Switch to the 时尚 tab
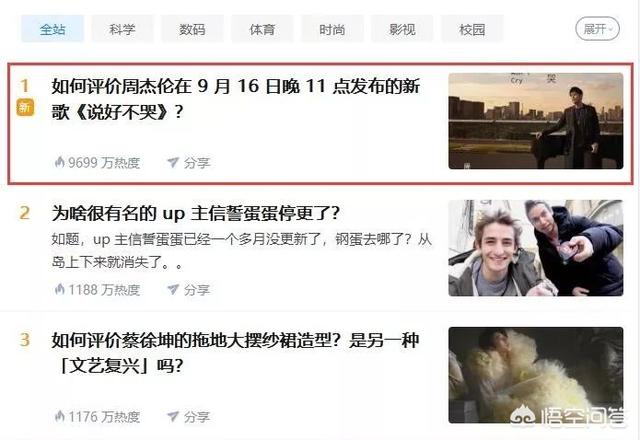Screen dimensions: 640x440 pyautogui.click(x=332, y=29)
